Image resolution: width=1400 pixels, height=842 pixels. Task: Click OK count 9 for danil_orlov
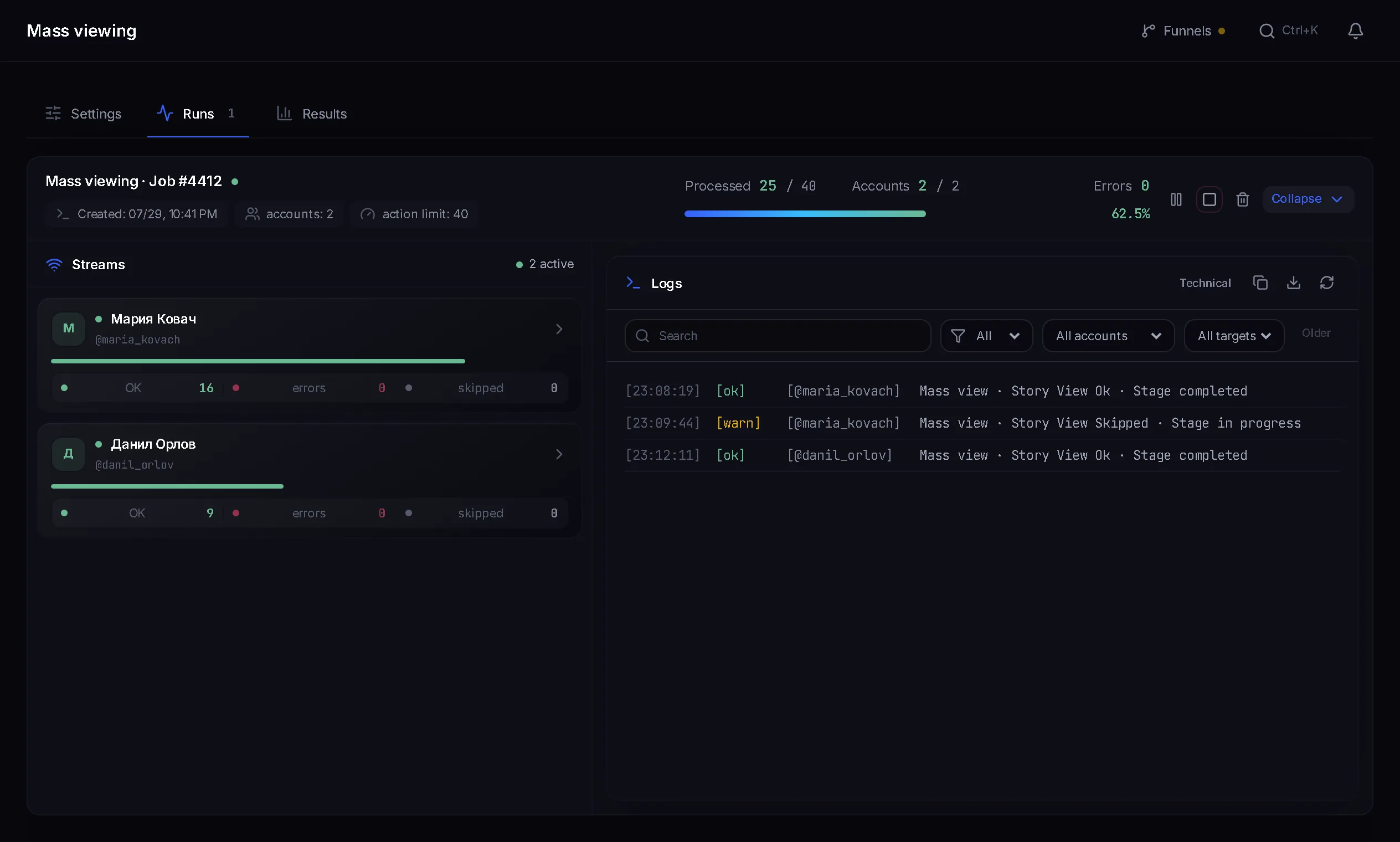click(x=210, y=514)
